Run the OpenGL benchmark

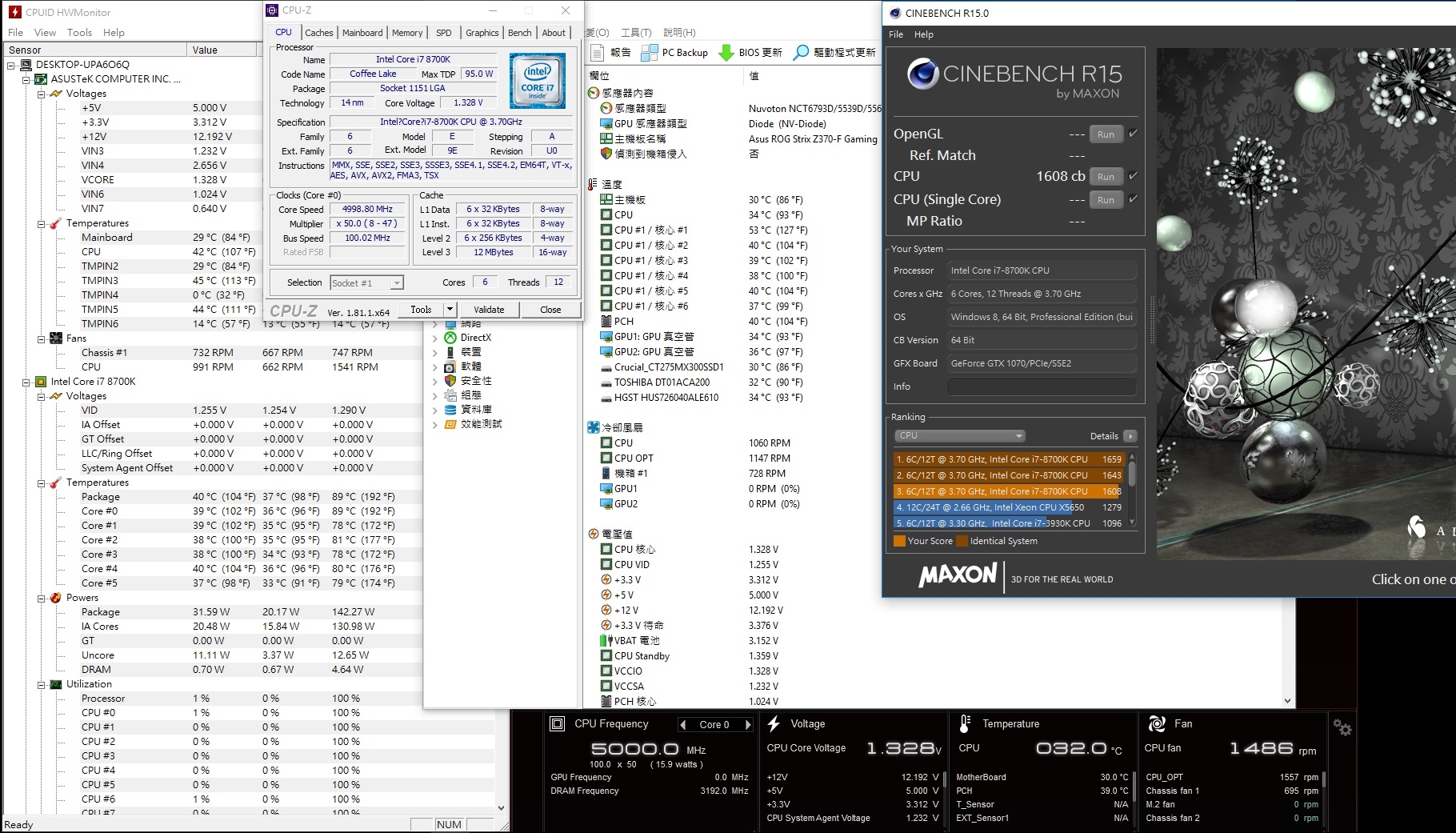click(x=1106, y=134)
